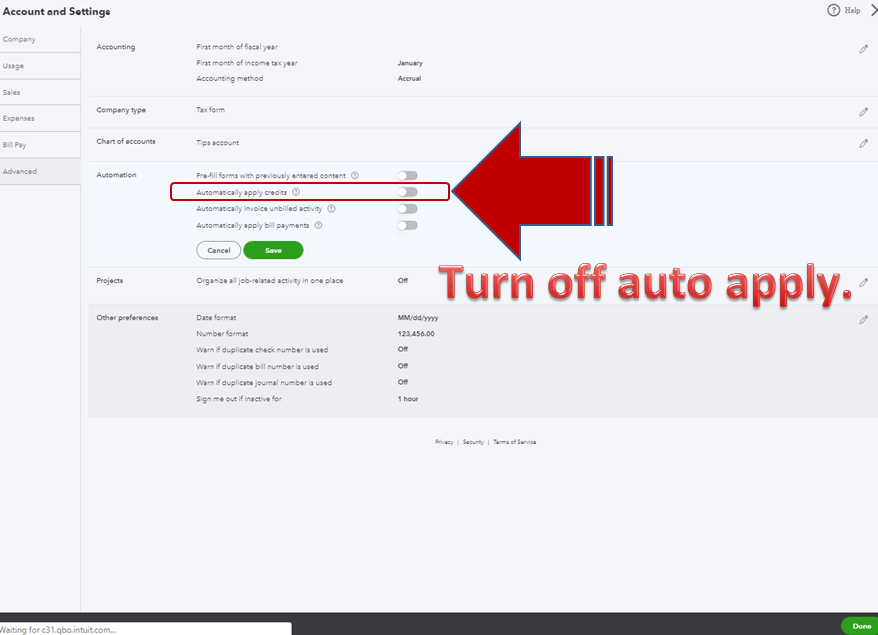Image resolution: width=878 pixels, height=635 pixels.
Task: Open the Bill Pay settings tab
Action: (x=40, y=144)
